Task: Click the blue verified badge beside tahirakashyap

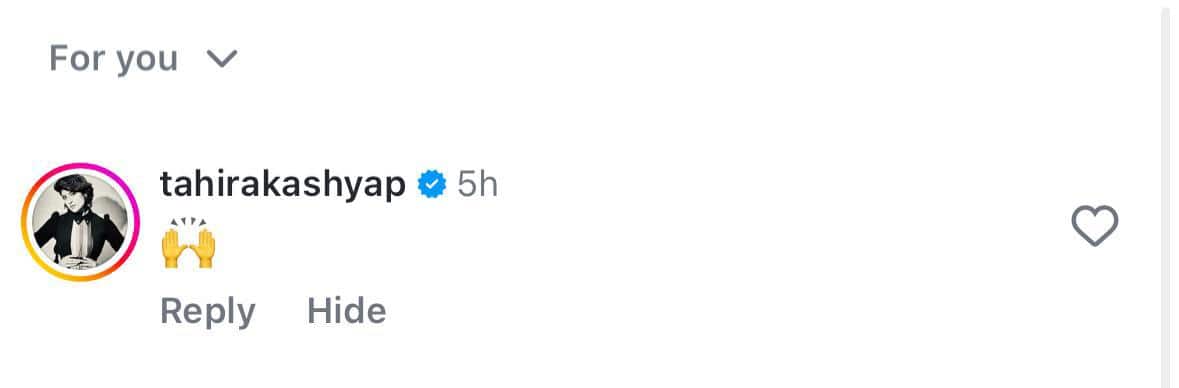Action: (432, 184)
